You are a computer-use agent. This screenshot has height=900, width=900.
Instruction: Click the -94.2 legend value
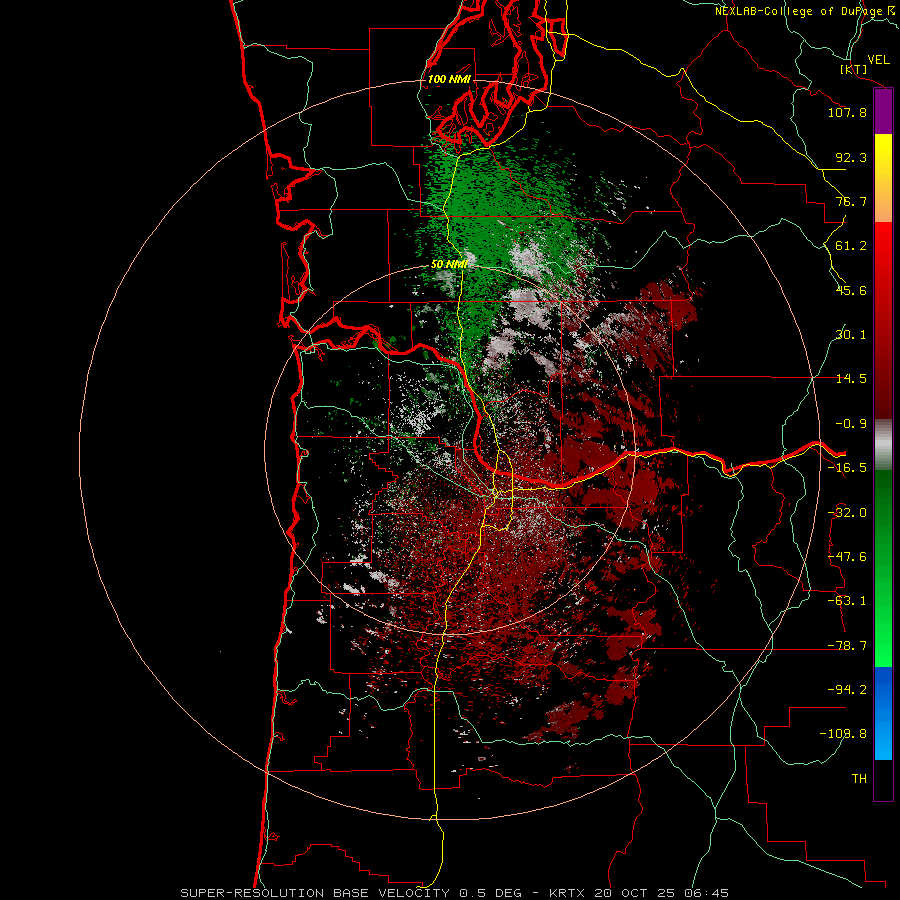coord(847,690)
